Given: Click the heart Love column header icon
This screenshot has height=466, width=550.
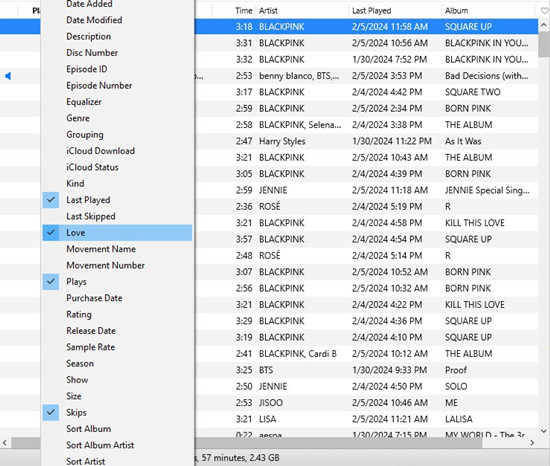Looking at the screenshot, I should 544,11.
